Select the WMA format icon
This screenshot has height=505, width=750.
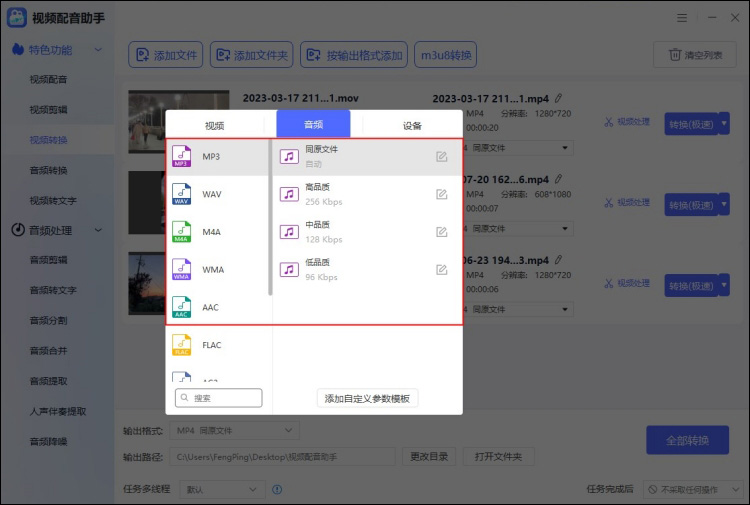pos(181,269)
